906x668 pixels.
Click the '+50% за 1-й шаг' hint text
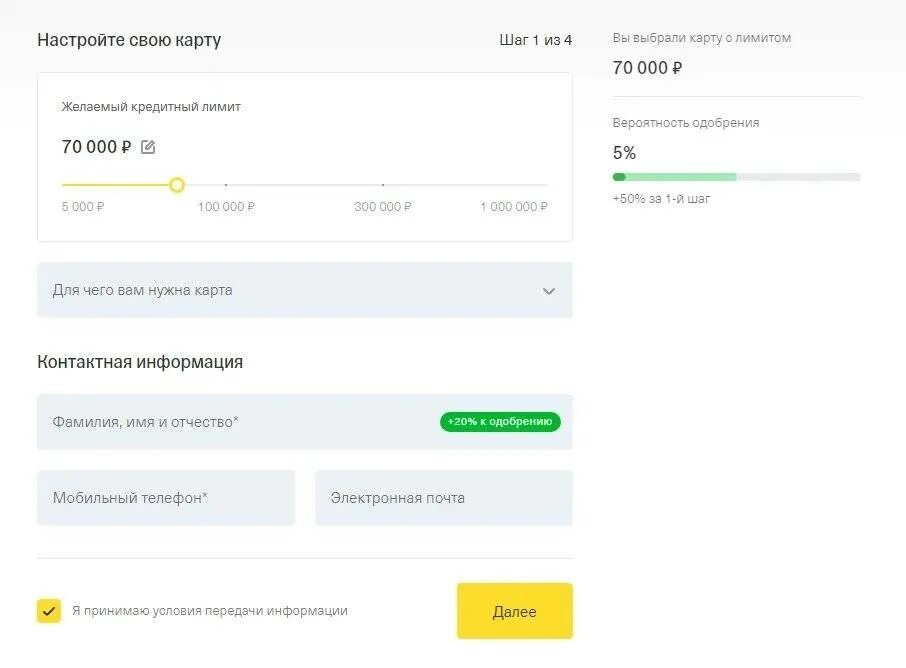[x=661, y=199]
